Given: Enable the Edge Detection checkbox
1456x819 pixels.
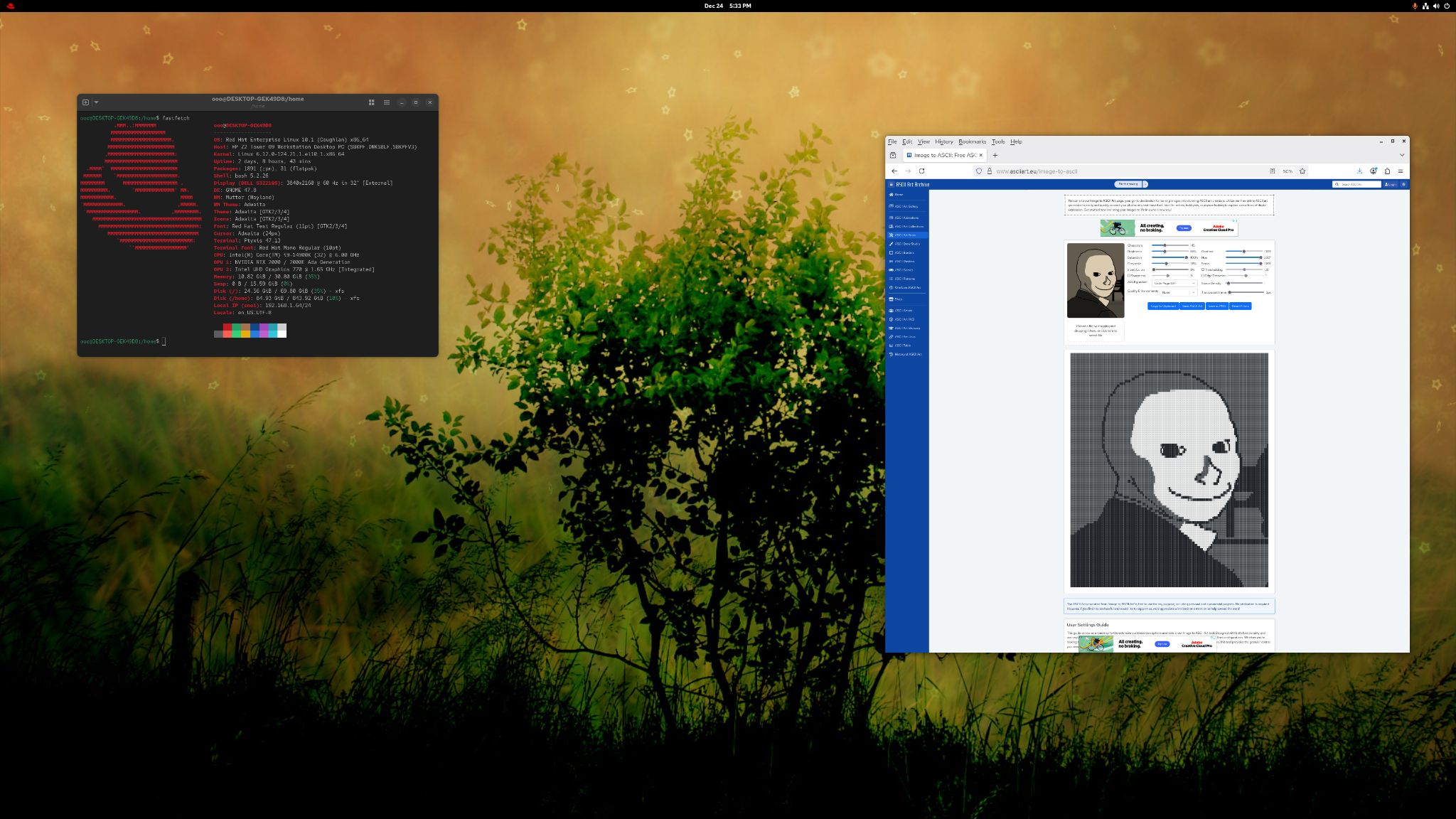Looking at the screenshot, I should pos(1203,276).
